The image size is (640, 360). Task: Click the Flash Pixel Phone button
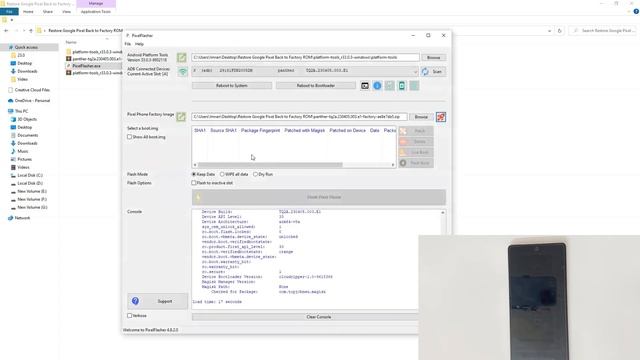tap(319, 197)
